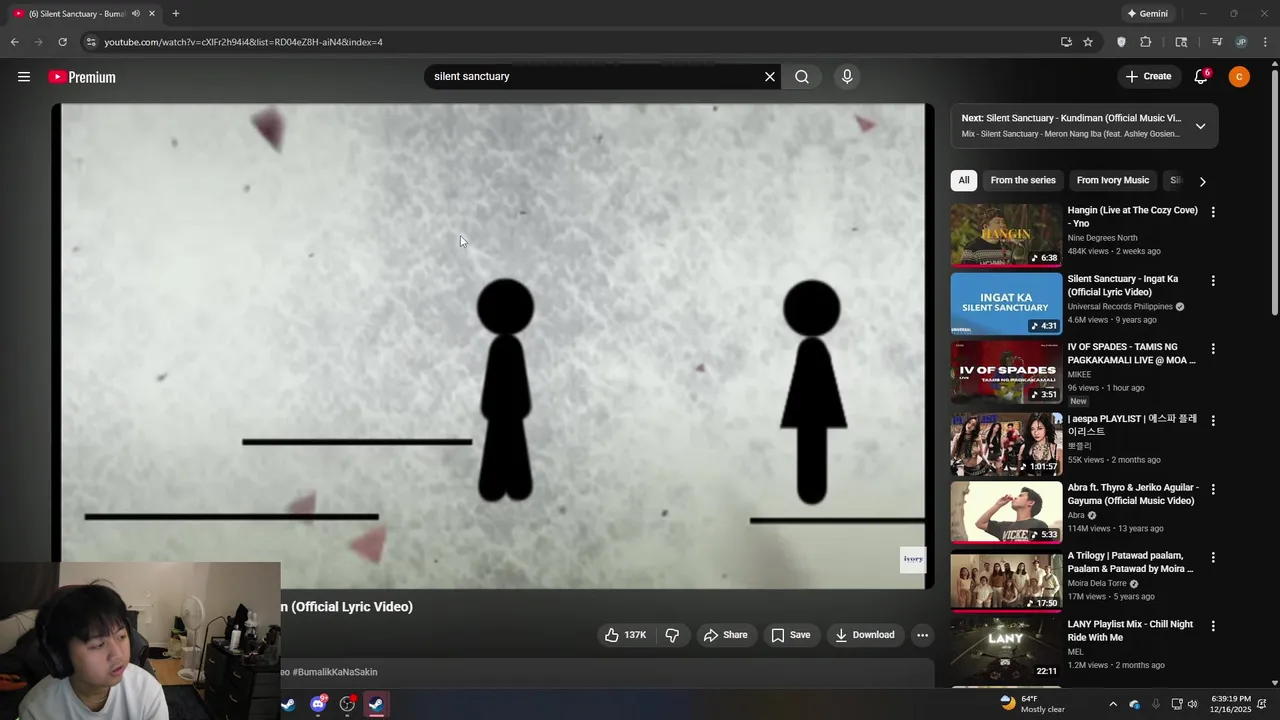Open the shield extension icon
Image resolution: width=1280 pixels, height=720 pixels.
(x=1121, y=42)
